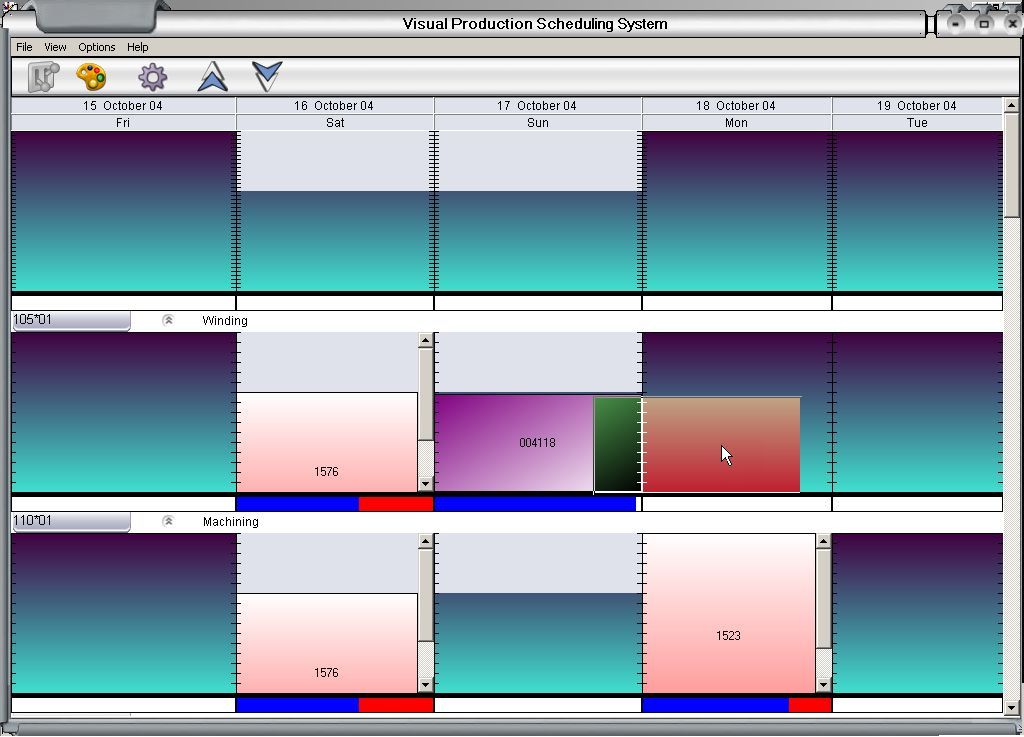Click the red load bar under Winding Saturday
Viewport: 1024px width, 737px height.
395,505
